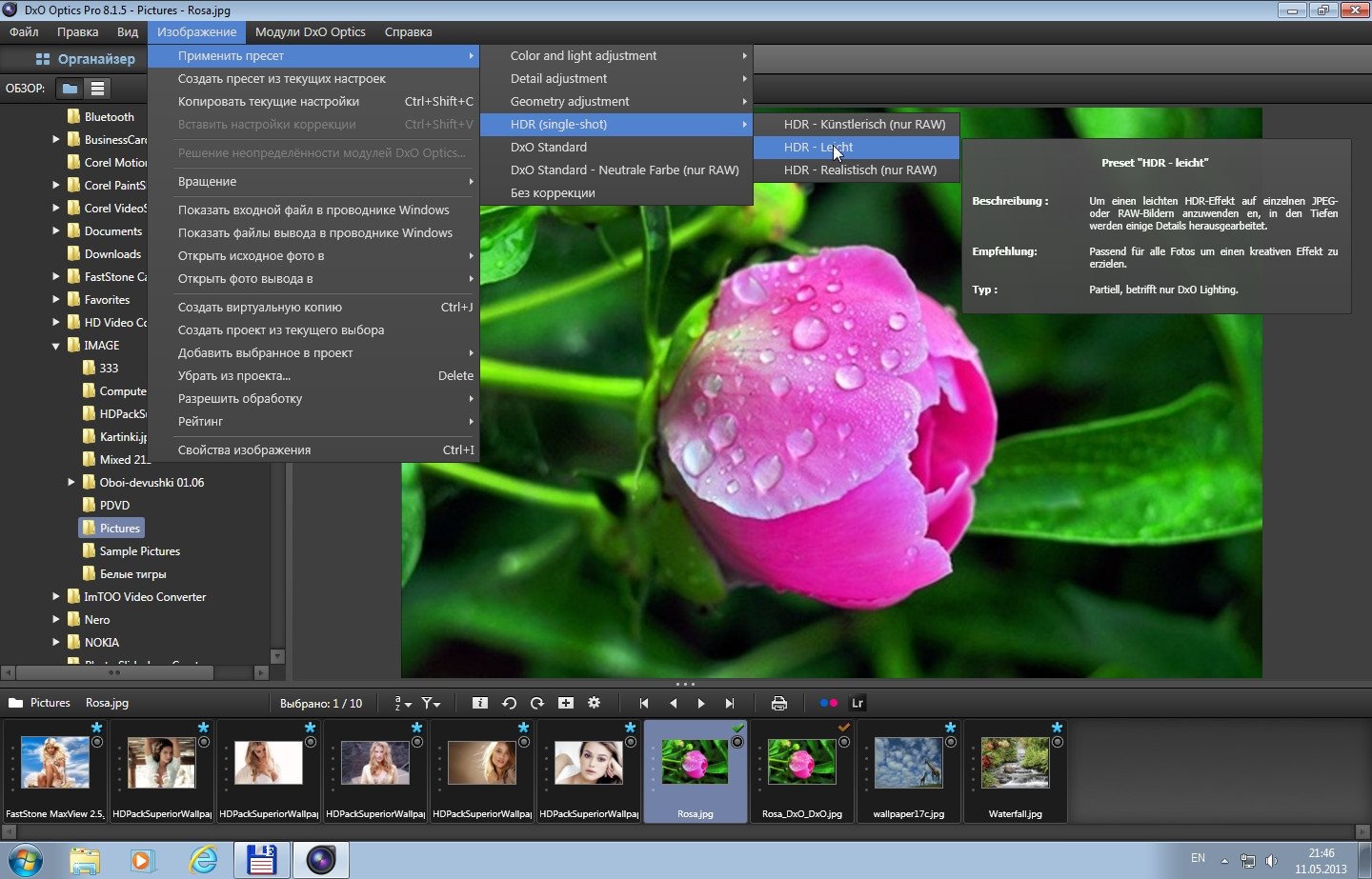This screenshot has width=1372, height=879.
Task: Choose Копировать текущие настройки
Action: 313,102
